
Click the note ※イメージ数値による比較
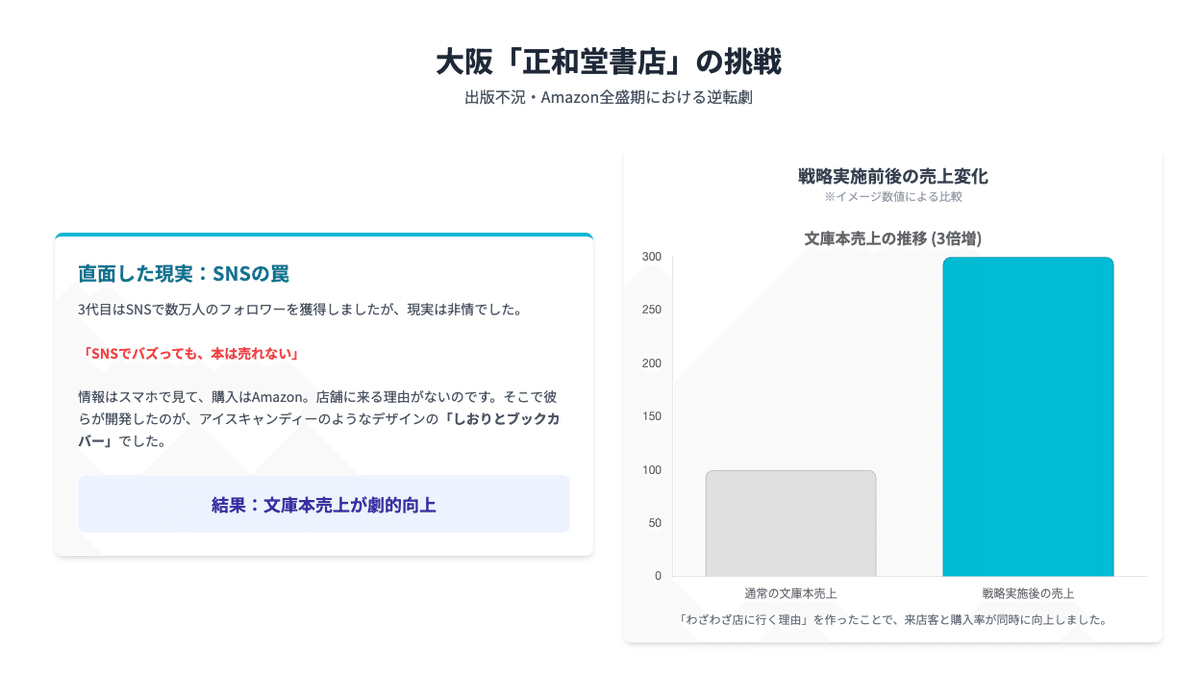[893, 197]
